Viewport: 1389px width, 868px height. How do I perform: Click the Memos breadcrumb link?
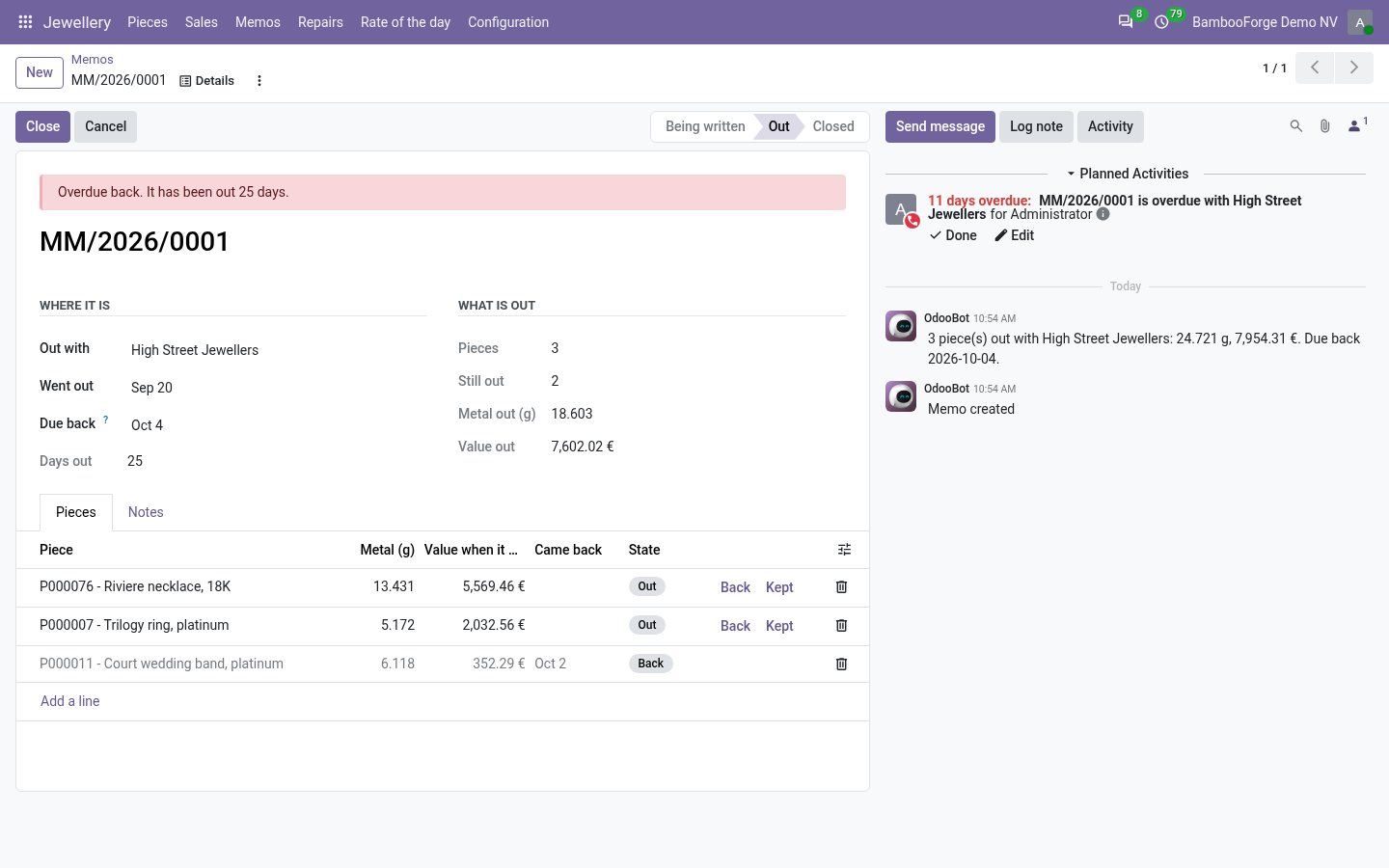click(92, 60)
